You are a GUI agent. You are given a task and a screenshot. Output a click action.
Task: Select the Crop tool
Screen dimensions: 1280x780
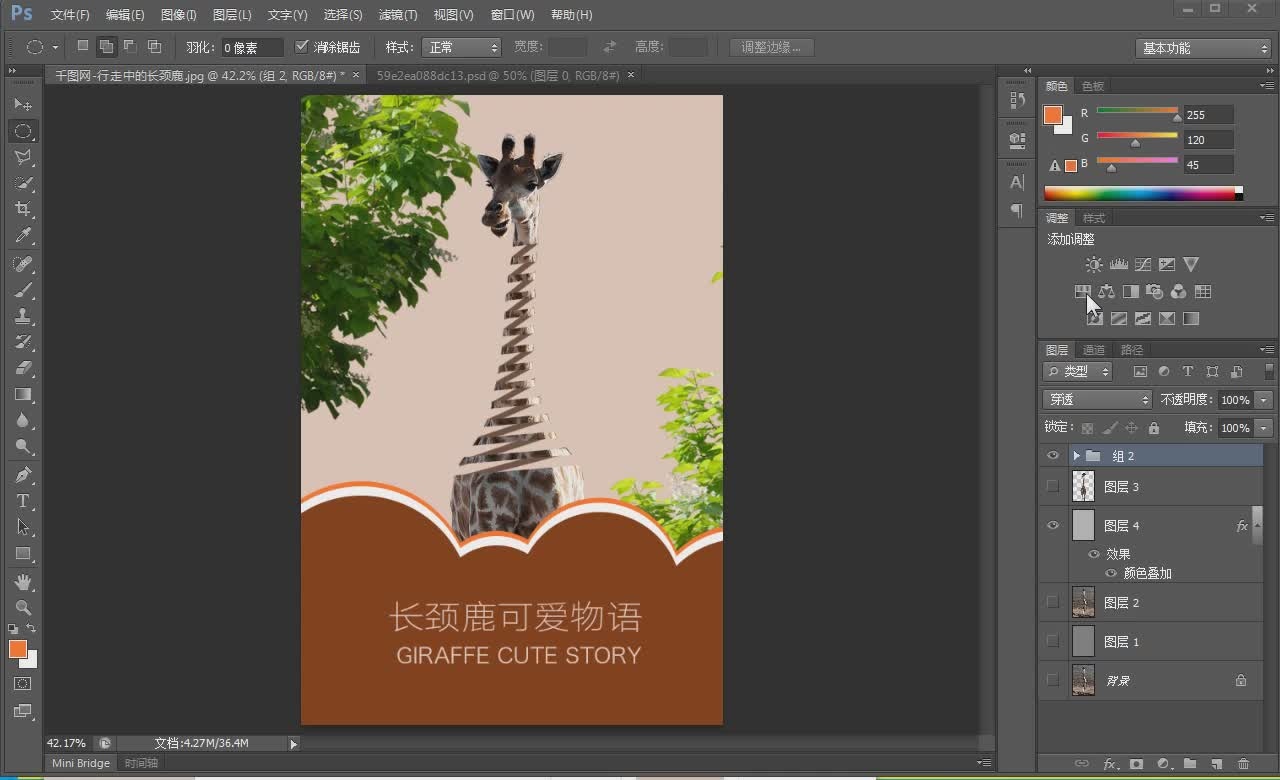[23, 209]
